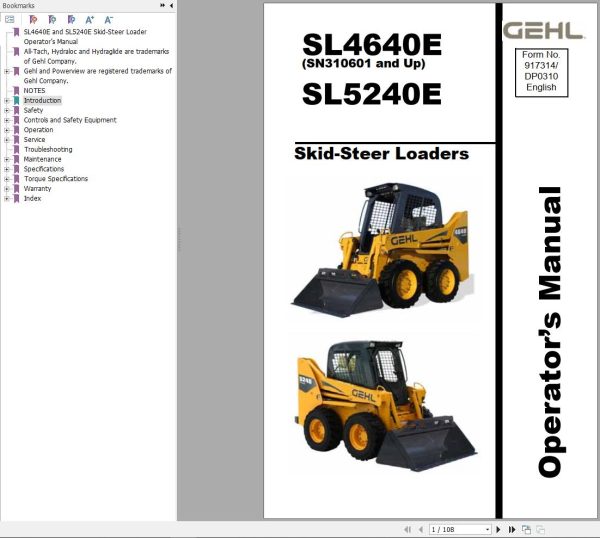This screenshot has height=538, width=600.
Task: Jump to the last page
Action: pos(512,530)
